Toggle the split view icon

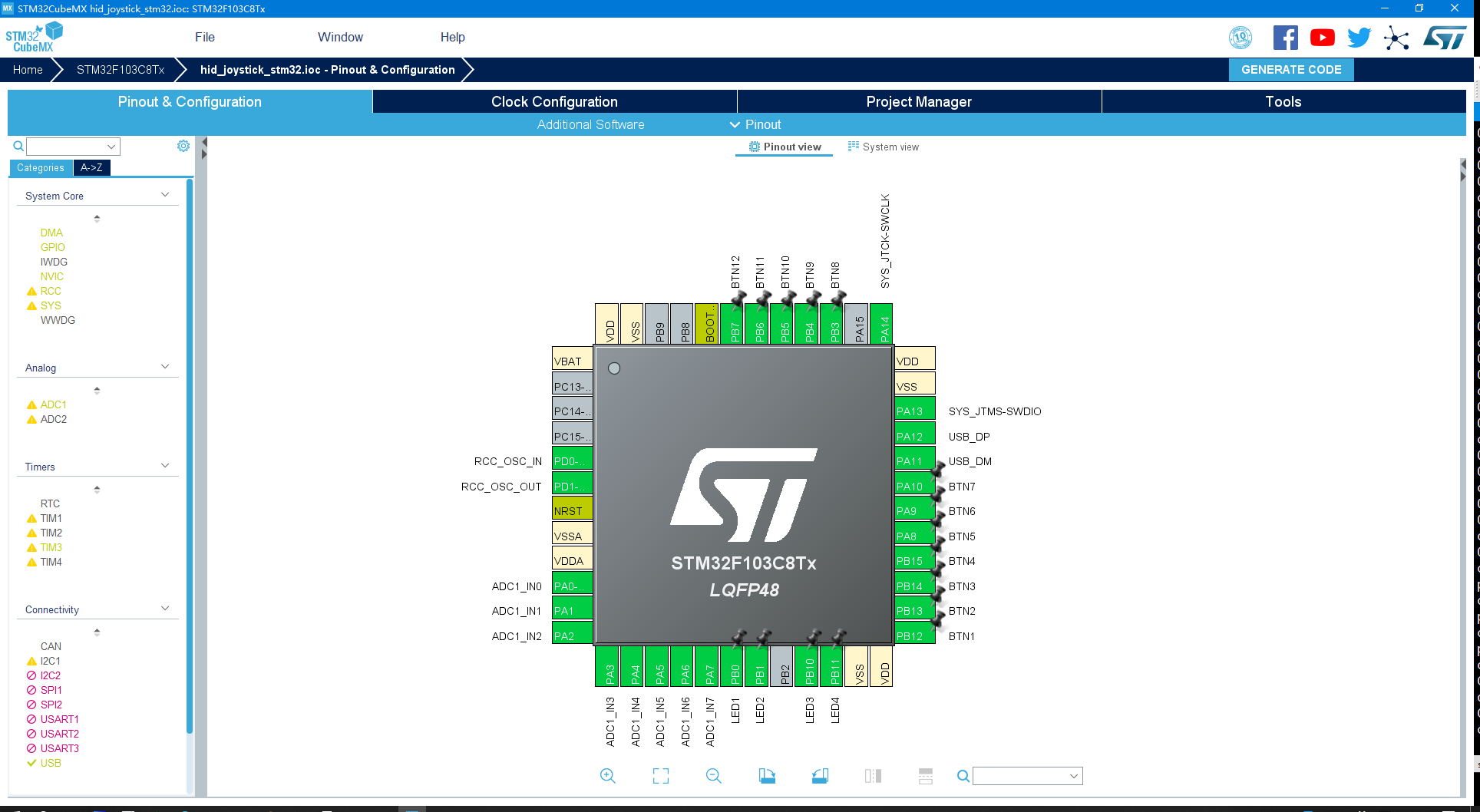point(873,776)
